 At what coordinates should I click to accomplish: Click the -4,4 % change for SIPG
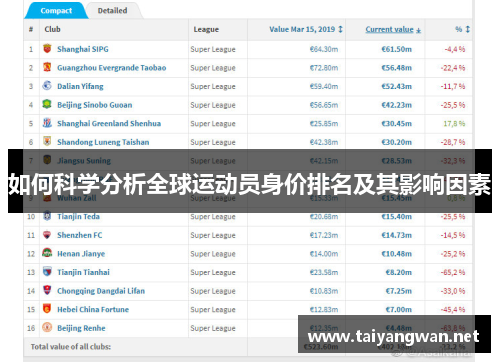pos(455,49)
